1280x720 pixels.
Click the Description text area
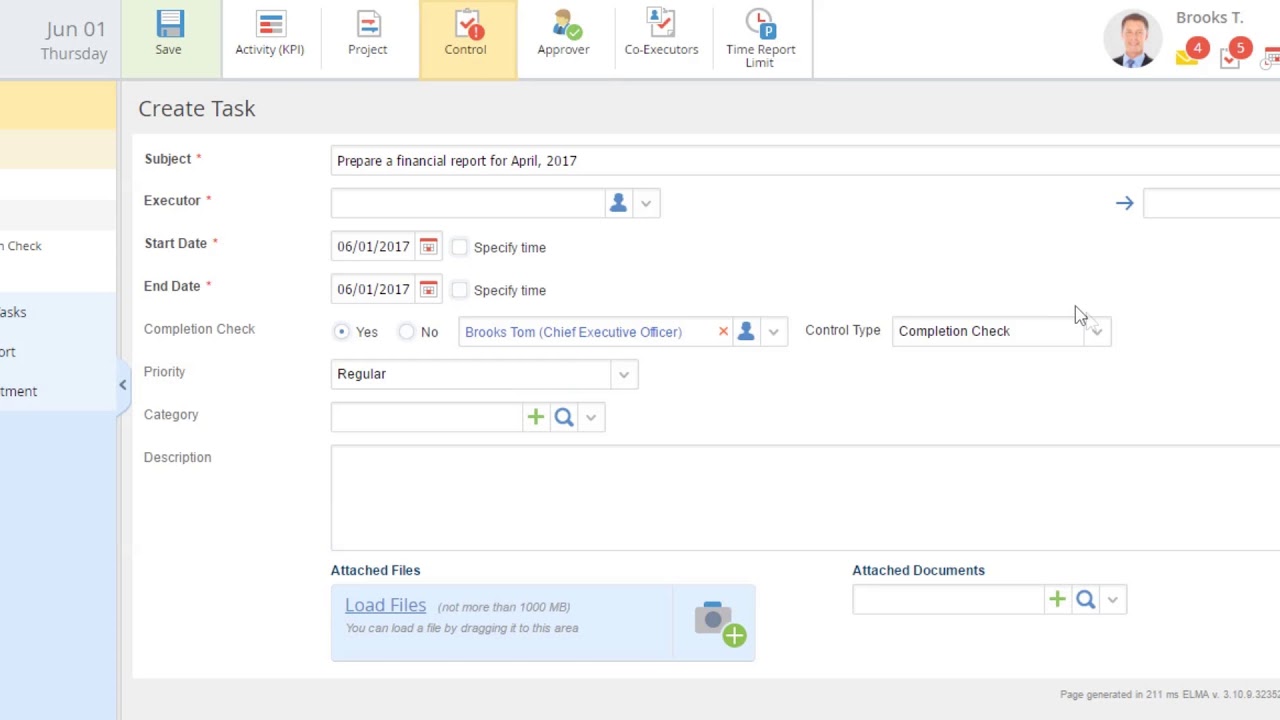tap(805, 498)
